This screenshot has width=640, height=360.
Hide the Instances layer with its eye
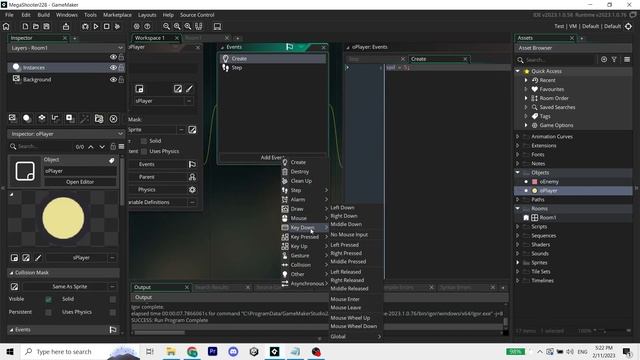pyautogui.click(x=113, y=67)
